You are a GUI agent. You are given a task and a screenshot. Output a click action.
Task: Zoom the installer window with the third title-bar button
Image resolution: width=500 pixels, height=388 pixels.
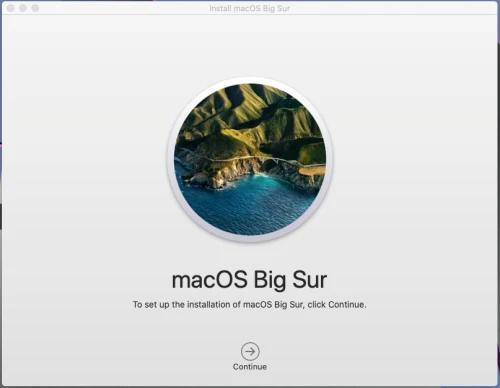35,8
